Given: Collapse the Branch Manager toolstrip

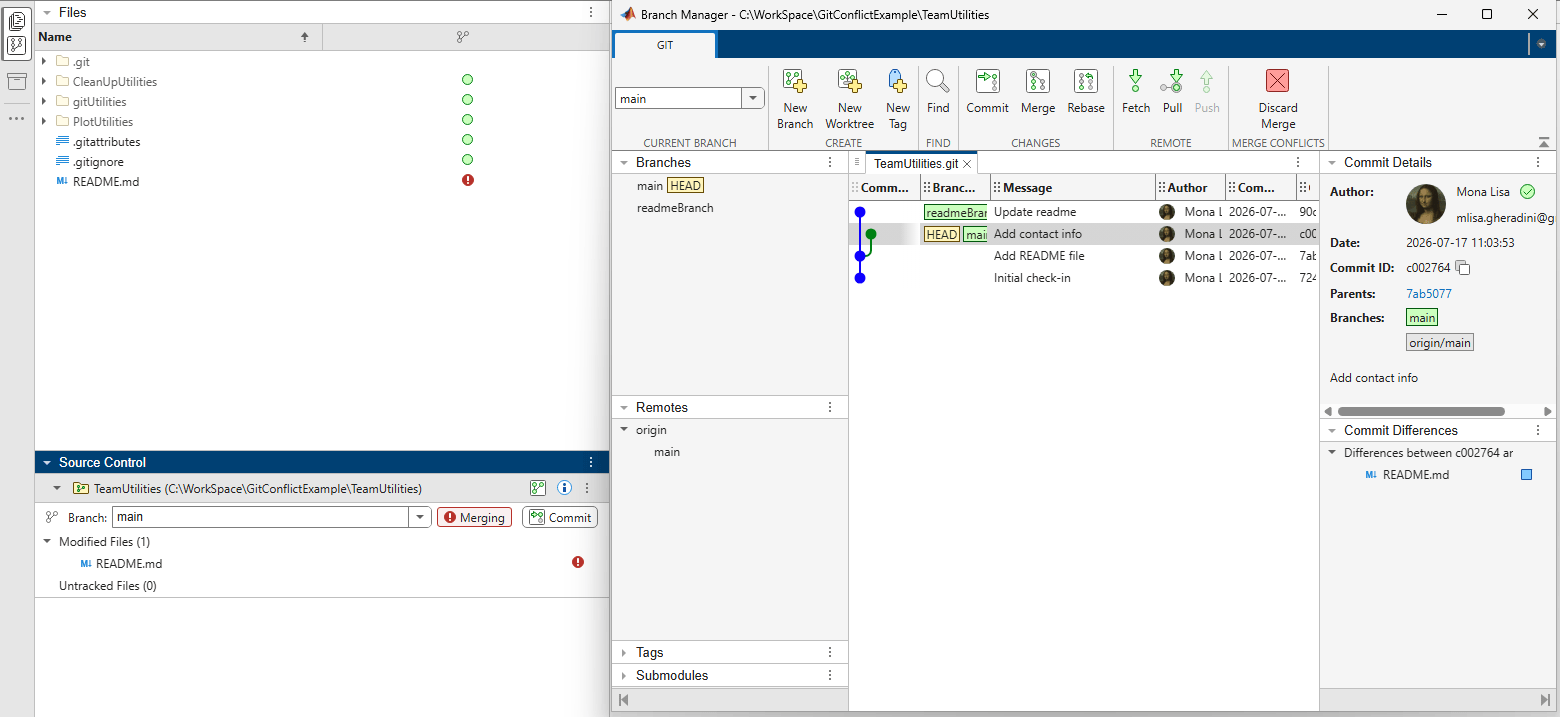Looking at the screenshot, I should pos(1544,142).
